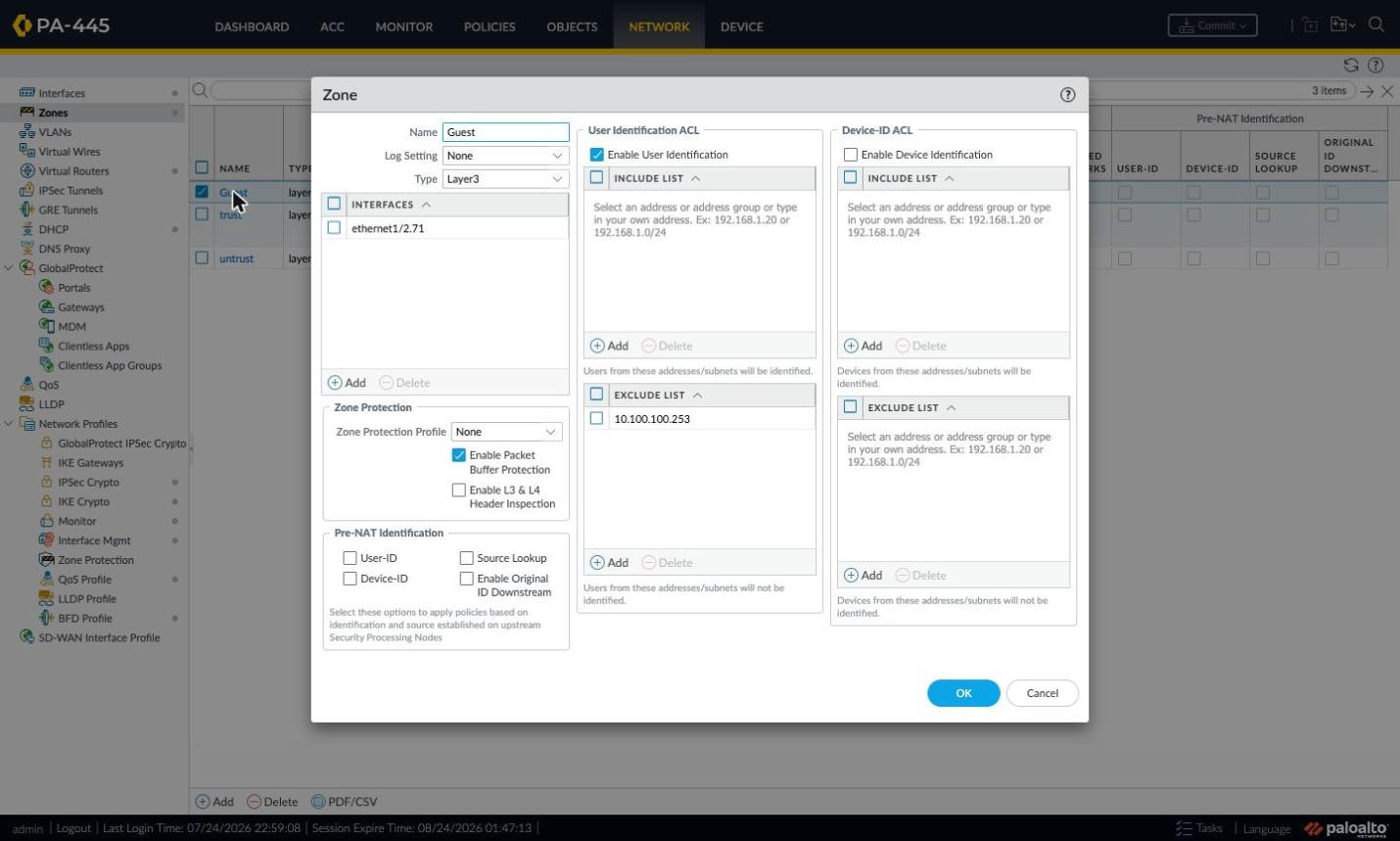The width and height of the screenshot is (1400, 841).
Task: Click the refresh icon above the zones table
Action: [1351, 65]
